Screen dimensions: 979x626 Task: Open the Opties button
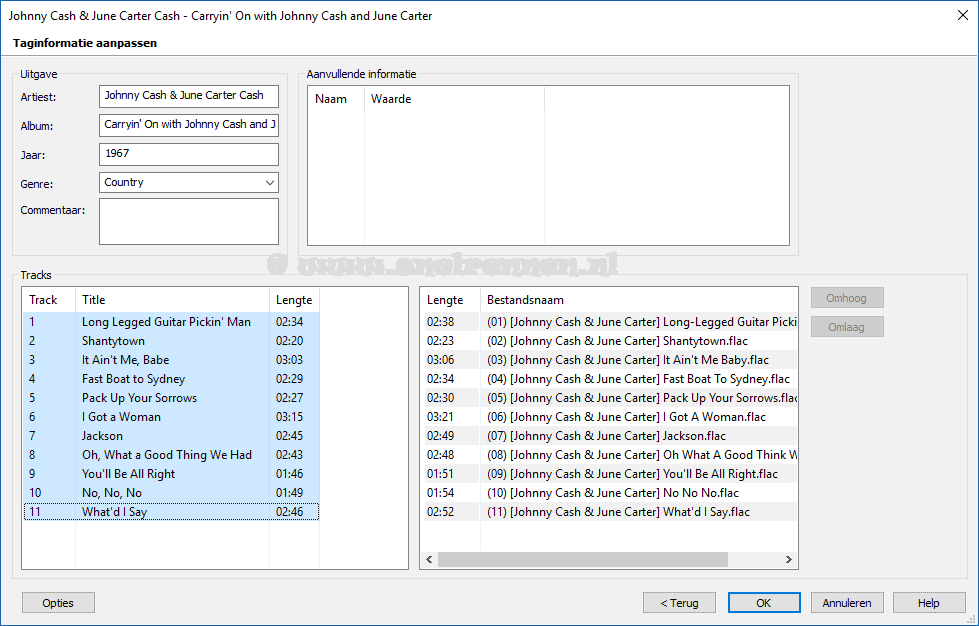point(58,603)
